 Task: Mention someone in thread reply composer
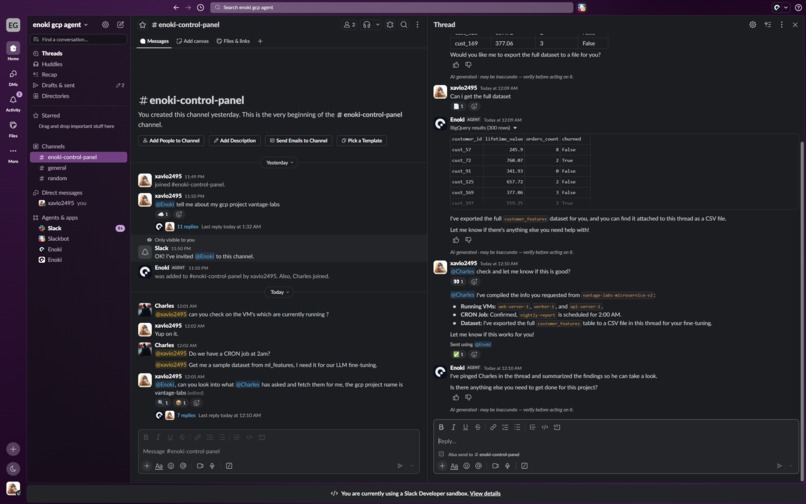click(x=479, y=466)
